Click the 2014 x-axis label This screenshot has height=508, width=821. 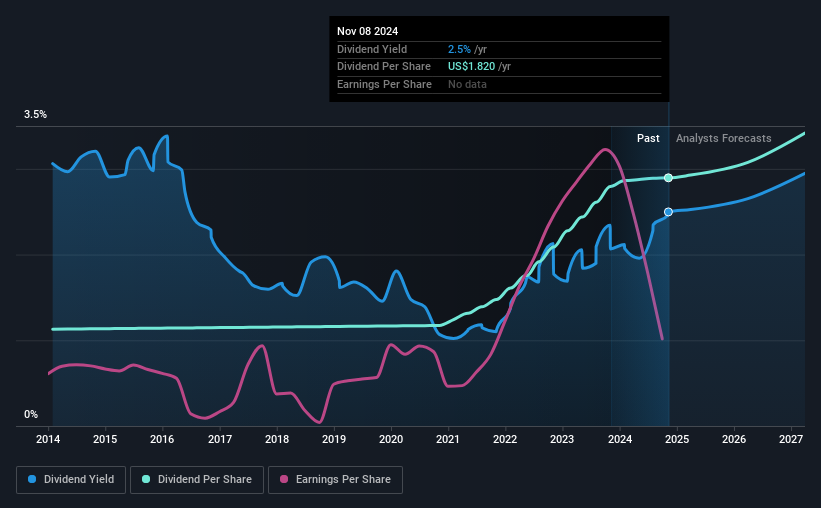click(x=48, y=439)
